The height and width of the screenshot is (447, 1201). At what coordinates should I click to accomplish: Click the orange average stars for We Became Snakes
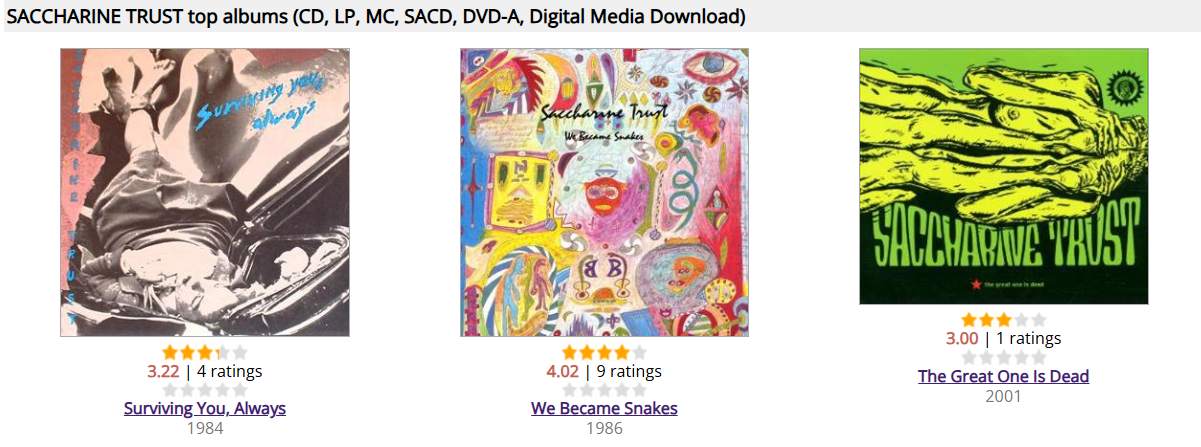coord(604,352)
